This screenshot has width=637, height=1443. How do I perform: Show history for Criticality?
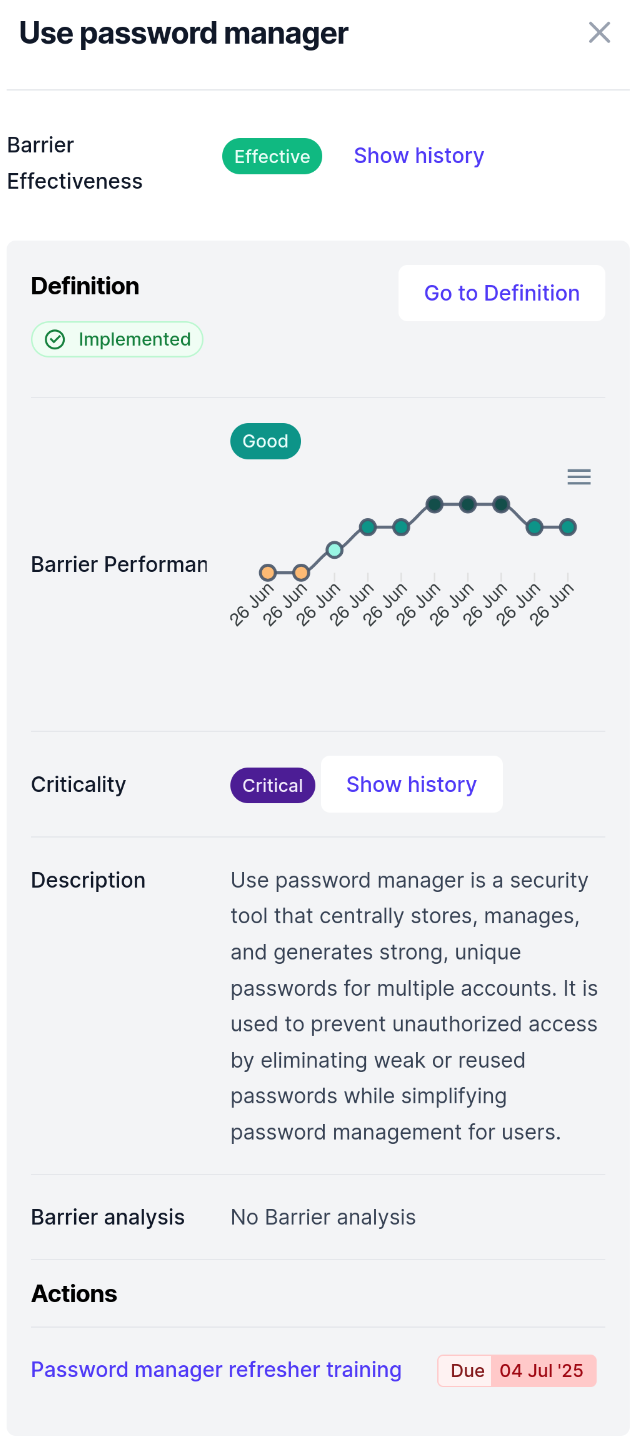click(411, 785)
